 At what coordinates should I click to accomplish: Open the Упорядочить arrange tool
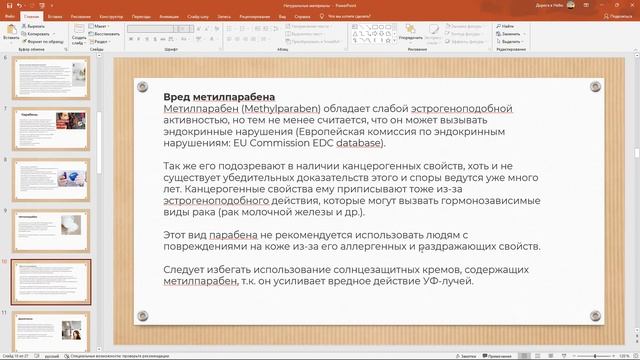point(410,33)
